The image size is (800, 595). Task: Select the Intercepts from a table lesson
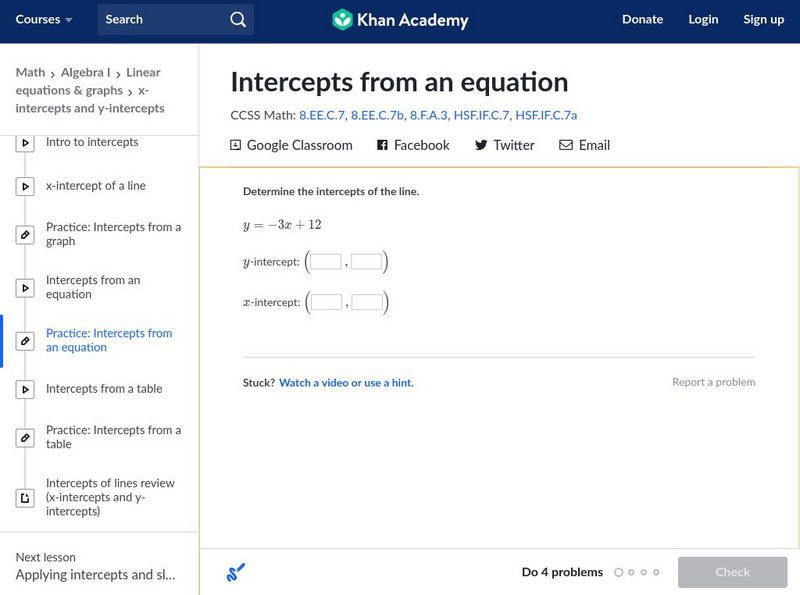(104, 389)
